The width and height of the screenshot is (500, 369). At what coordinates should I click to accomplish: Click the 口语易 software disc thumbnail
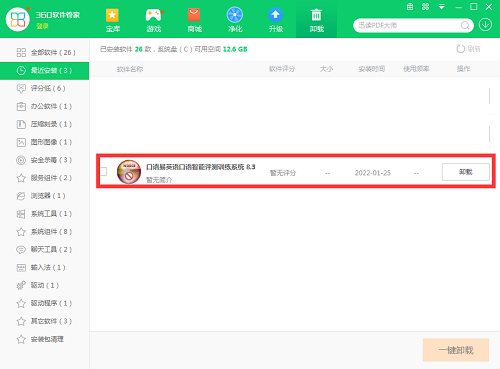pyautogui.click(x=129, y=172)
